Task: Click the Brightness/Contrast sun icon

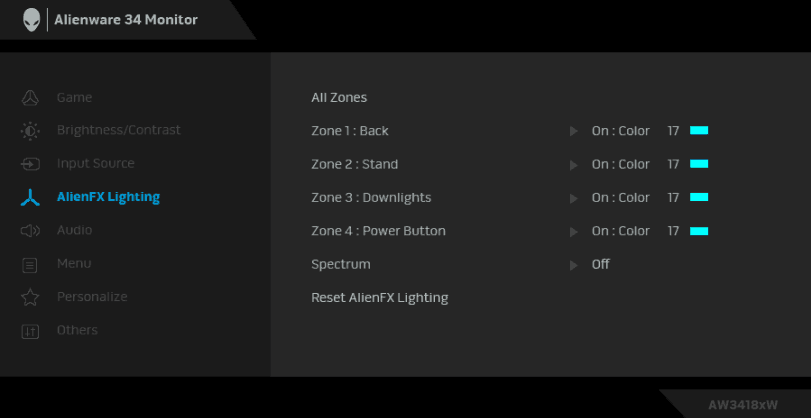Action: click(x=30, y=131)
